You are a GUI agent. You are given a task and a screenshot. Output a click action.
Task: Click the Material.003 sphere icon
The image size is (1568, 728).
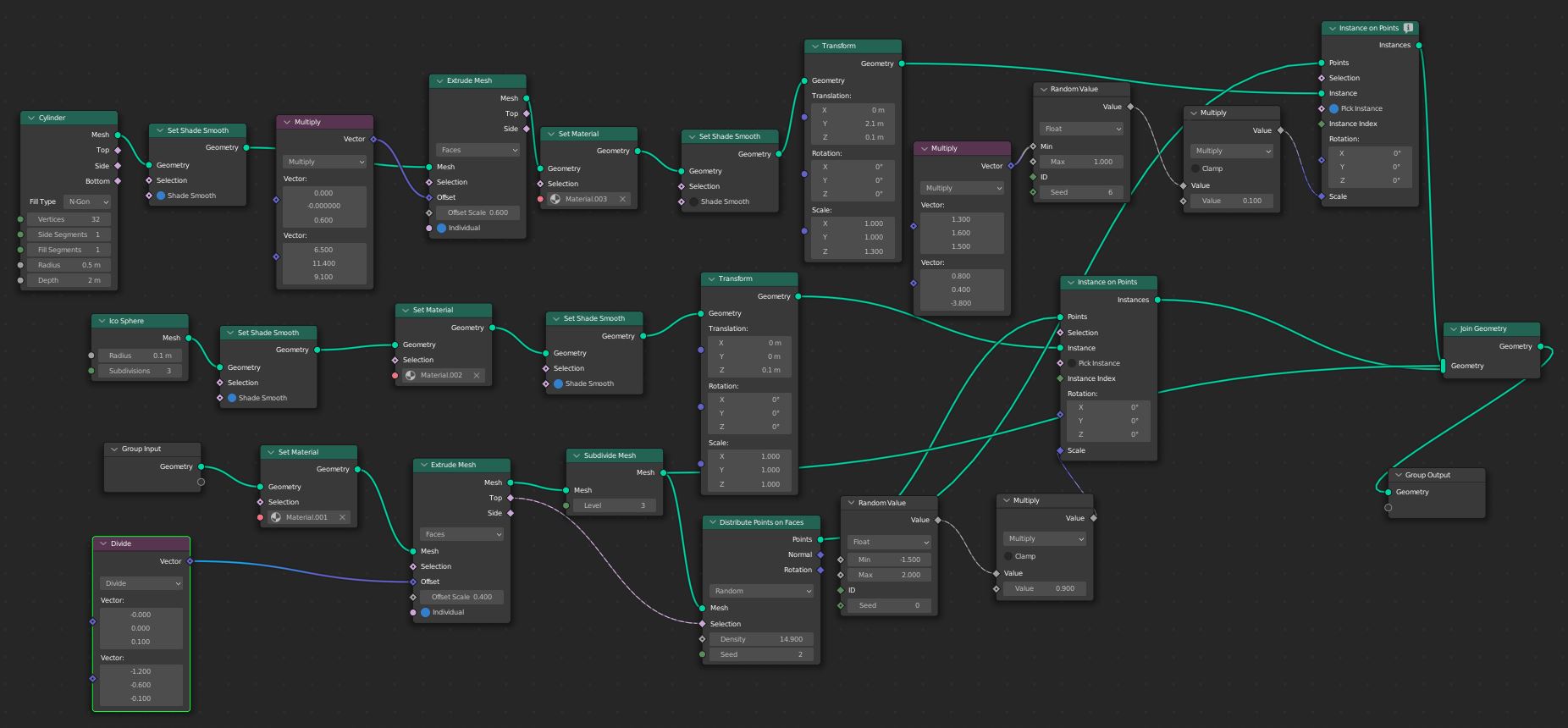[555, 200]
